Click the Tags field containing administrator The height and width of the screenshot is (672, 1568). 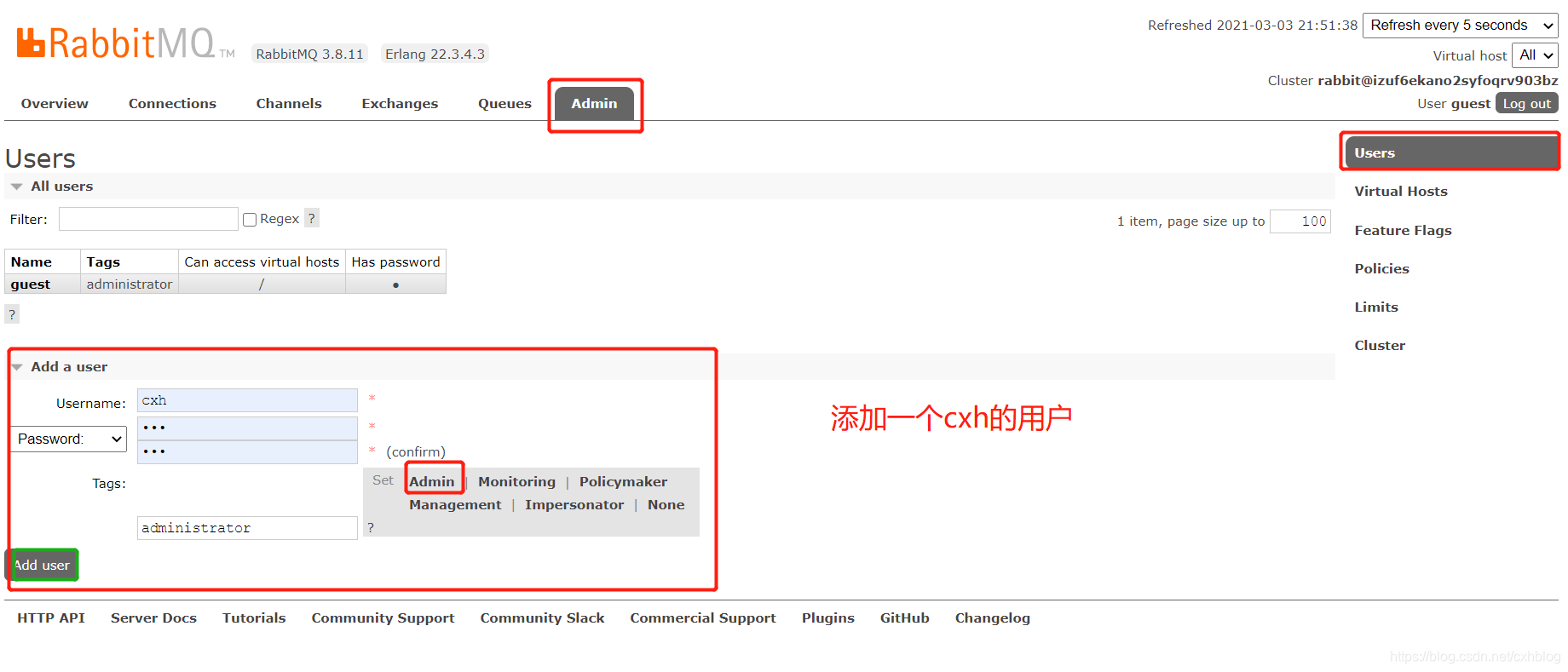click(x=247, y=528)
